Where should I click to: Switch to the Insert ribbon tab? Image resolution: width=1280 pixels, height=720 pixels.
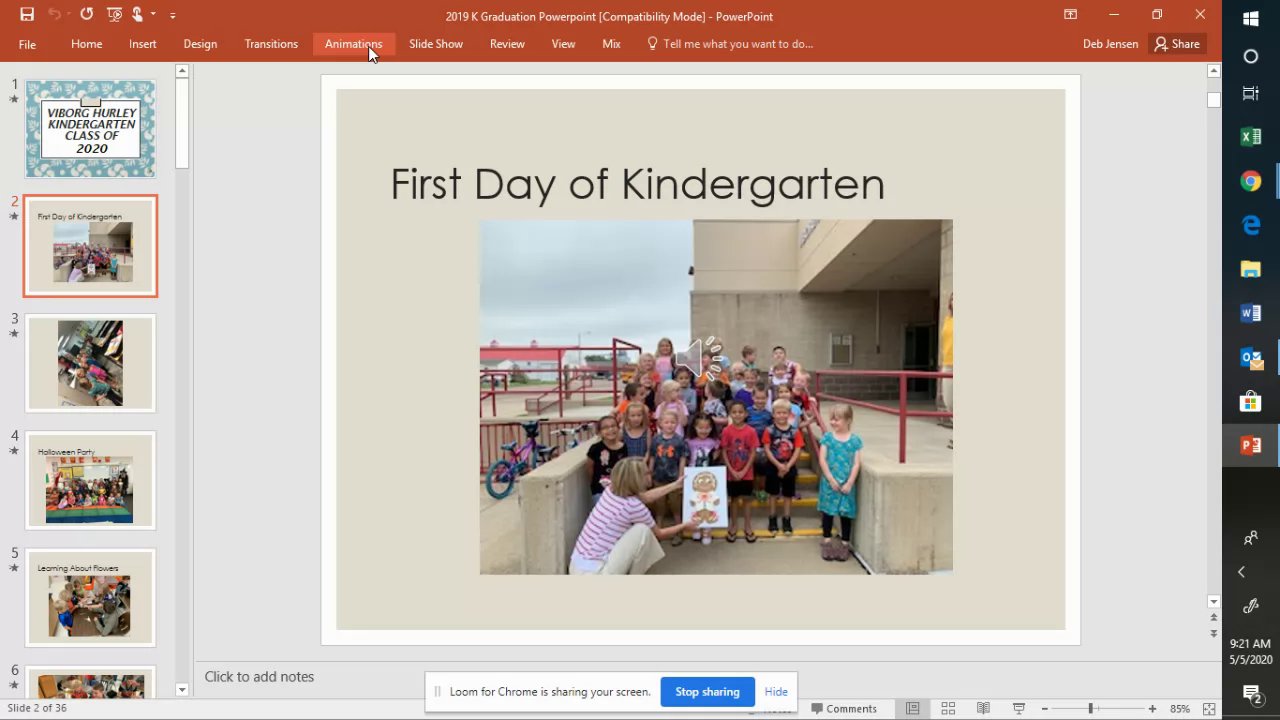pyautogui.click(x=143, y=44)
